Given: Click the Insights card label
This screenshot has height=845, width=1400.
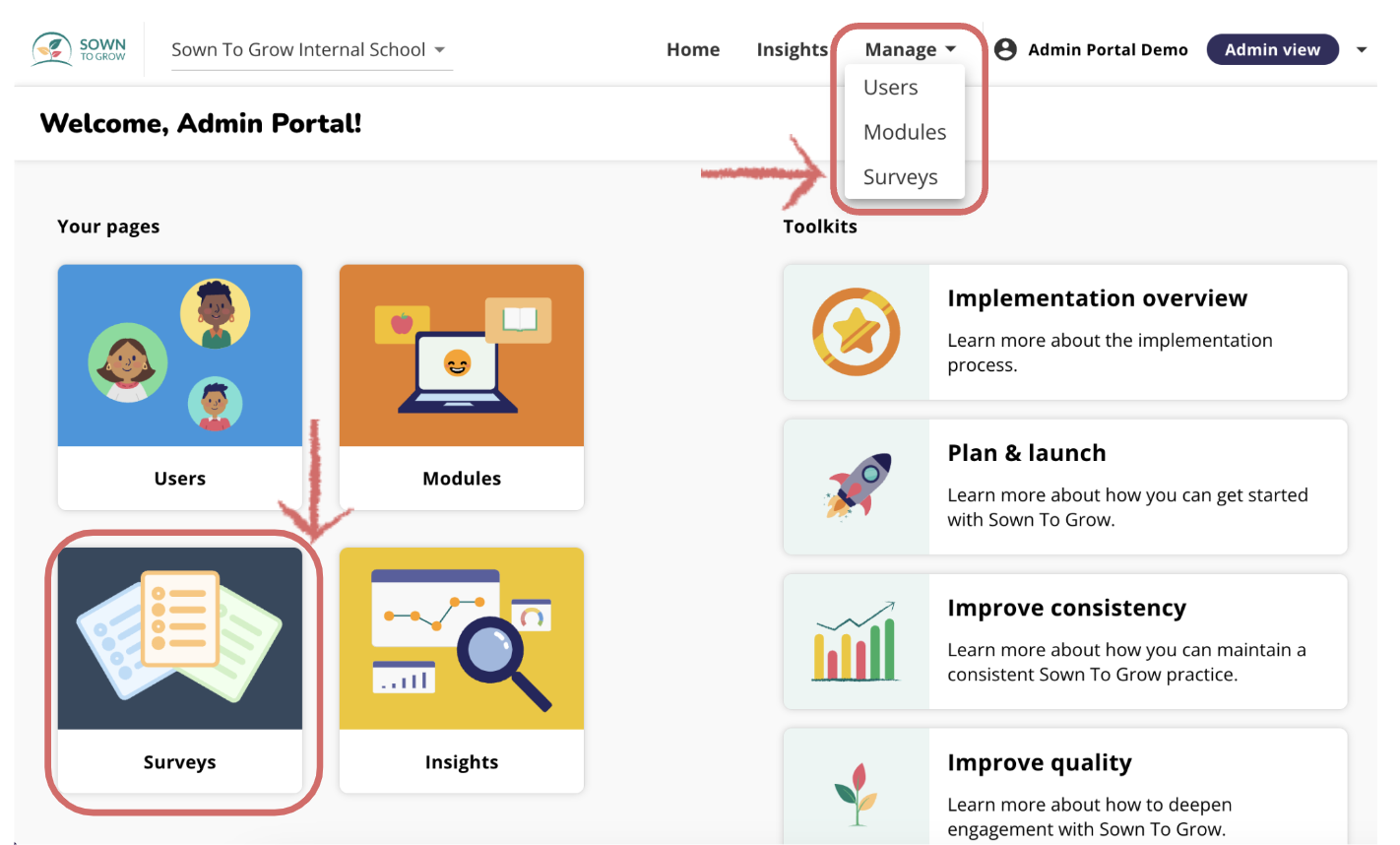Looking at the screenshot, I should coord(462,762).
